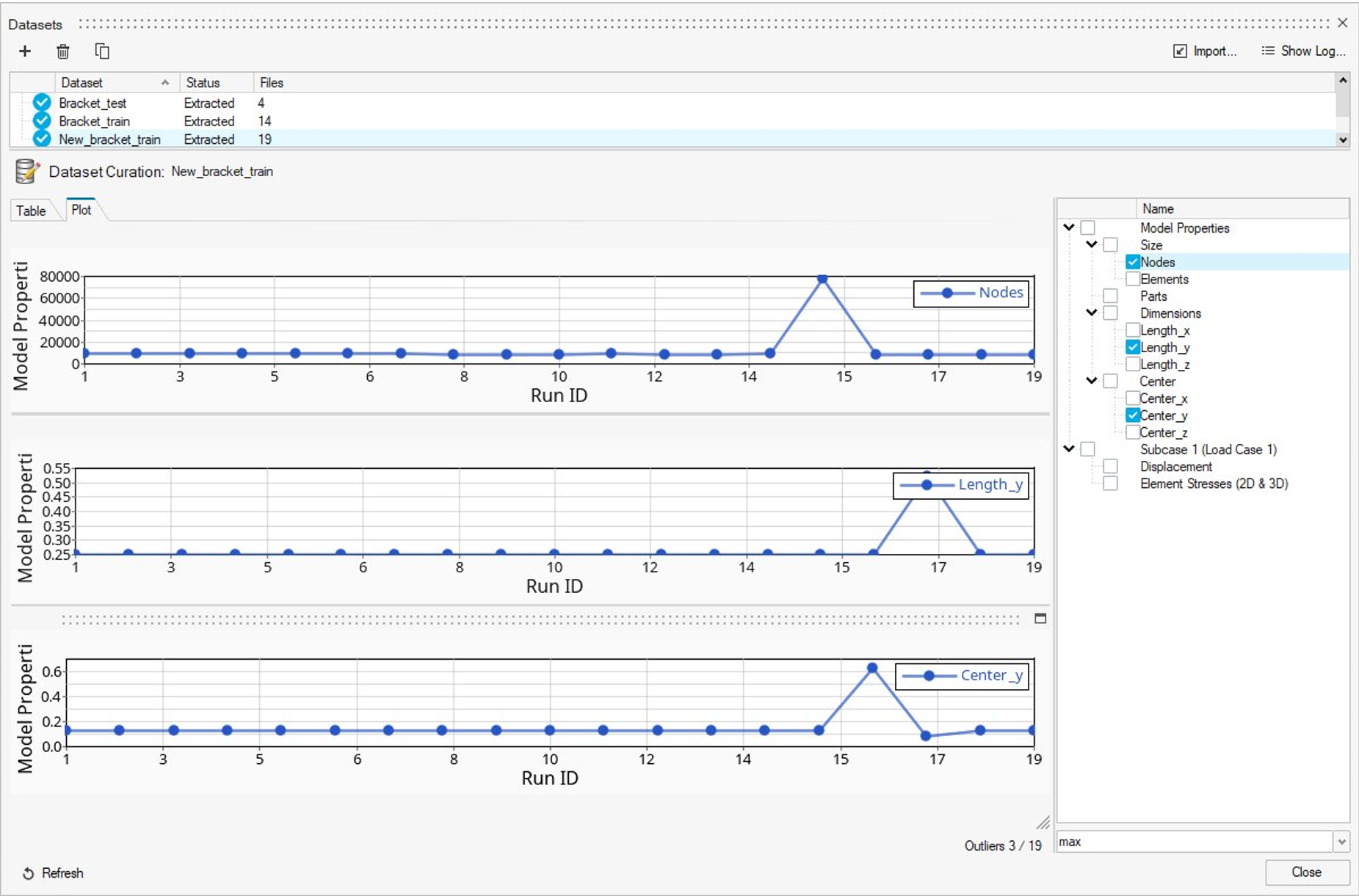Check the Elements checkbox
This screenshot has height=896, width=1359.
(1133, 279)
